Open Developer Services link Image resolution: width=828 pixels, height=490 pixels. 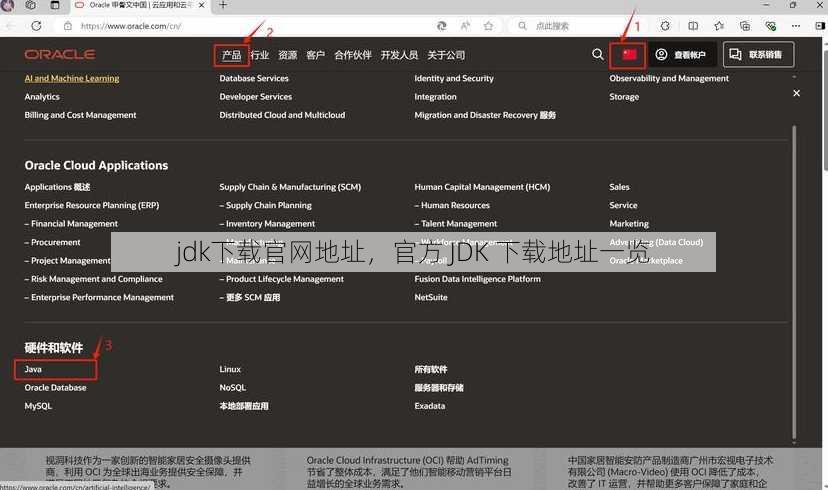[256, 97]
